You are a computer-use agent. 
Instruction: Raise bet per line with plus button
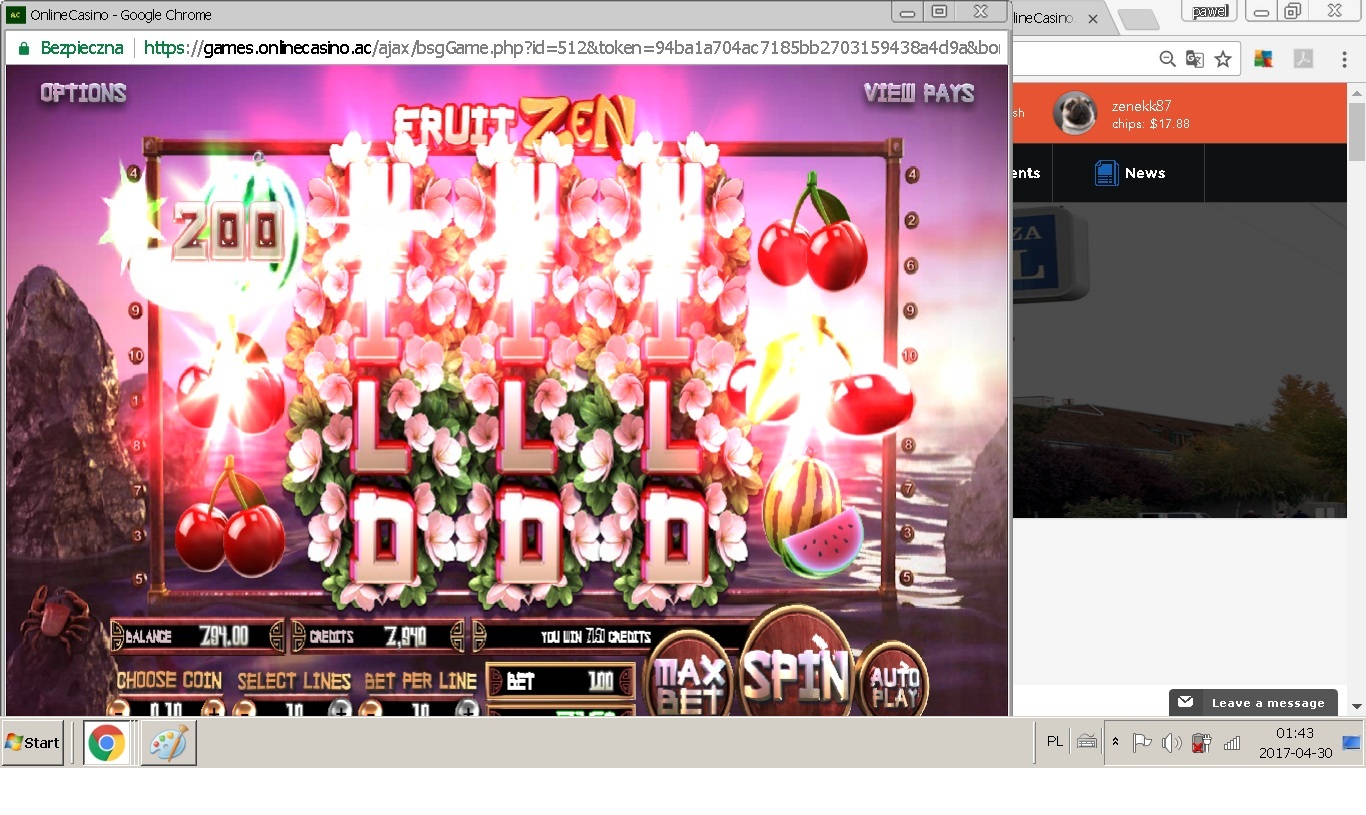(467, 709)
